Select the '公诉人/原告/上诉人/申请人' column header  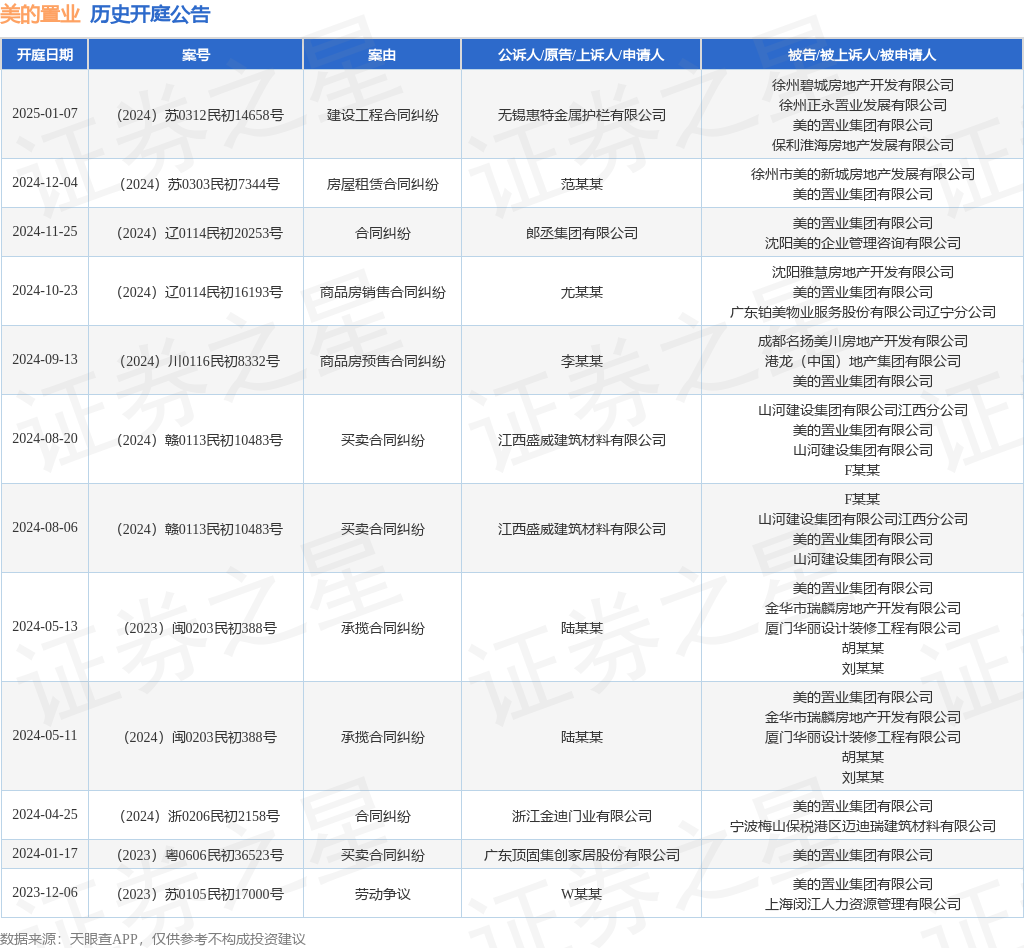click(x=581, y=55)
